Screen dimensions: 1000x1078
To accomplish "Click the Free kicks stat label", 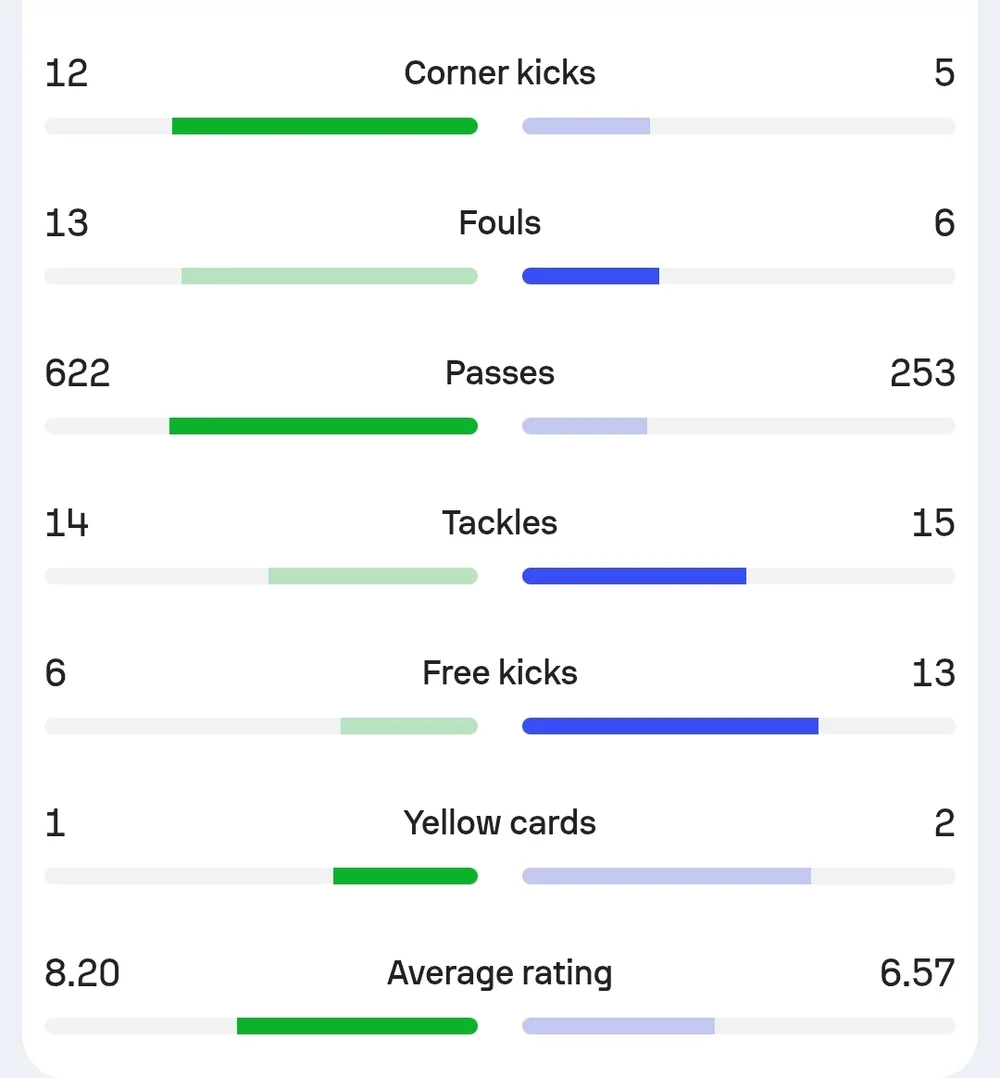I will 500,672.
